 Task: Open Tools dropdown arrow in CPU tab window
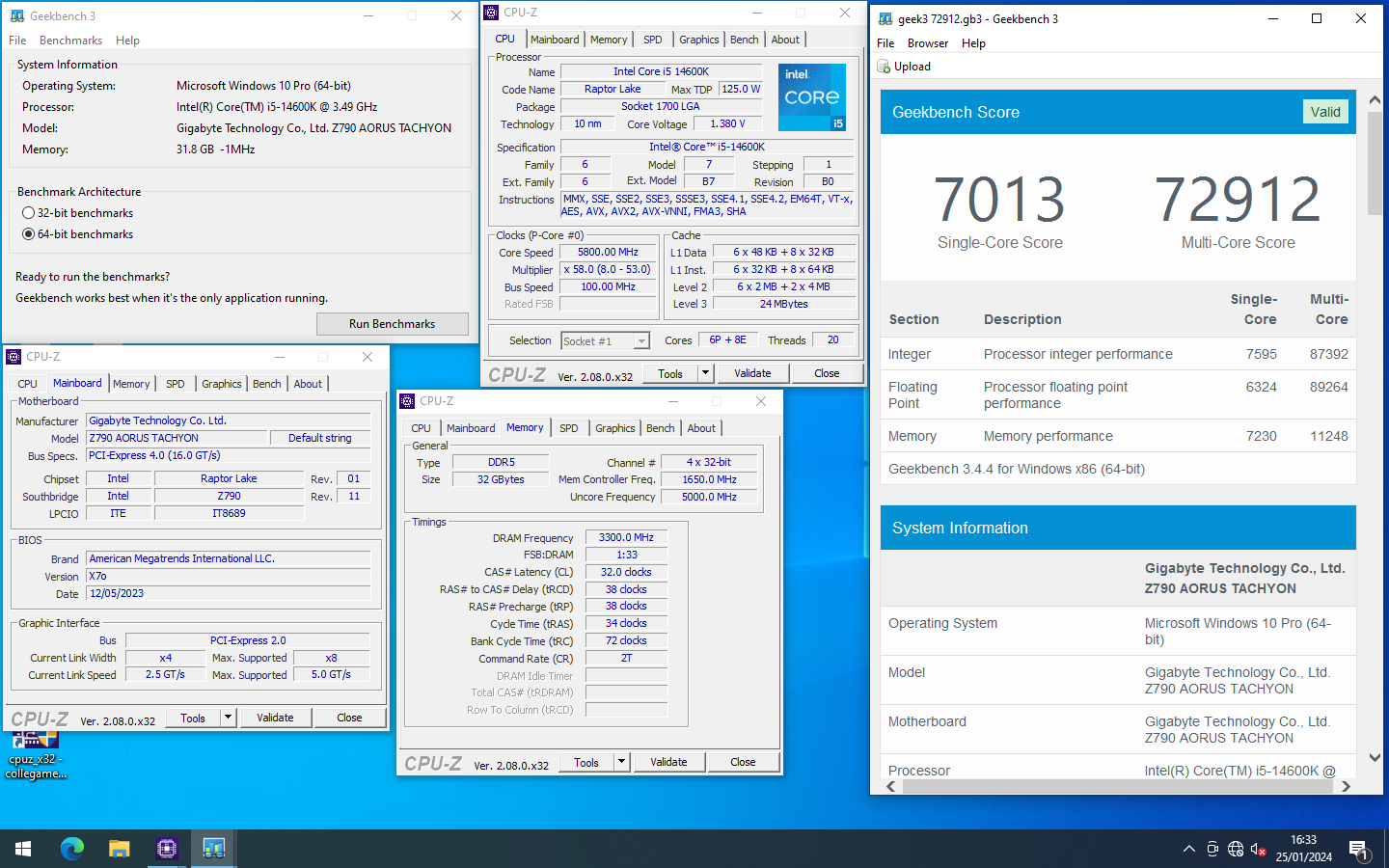(x=705, y=373)
